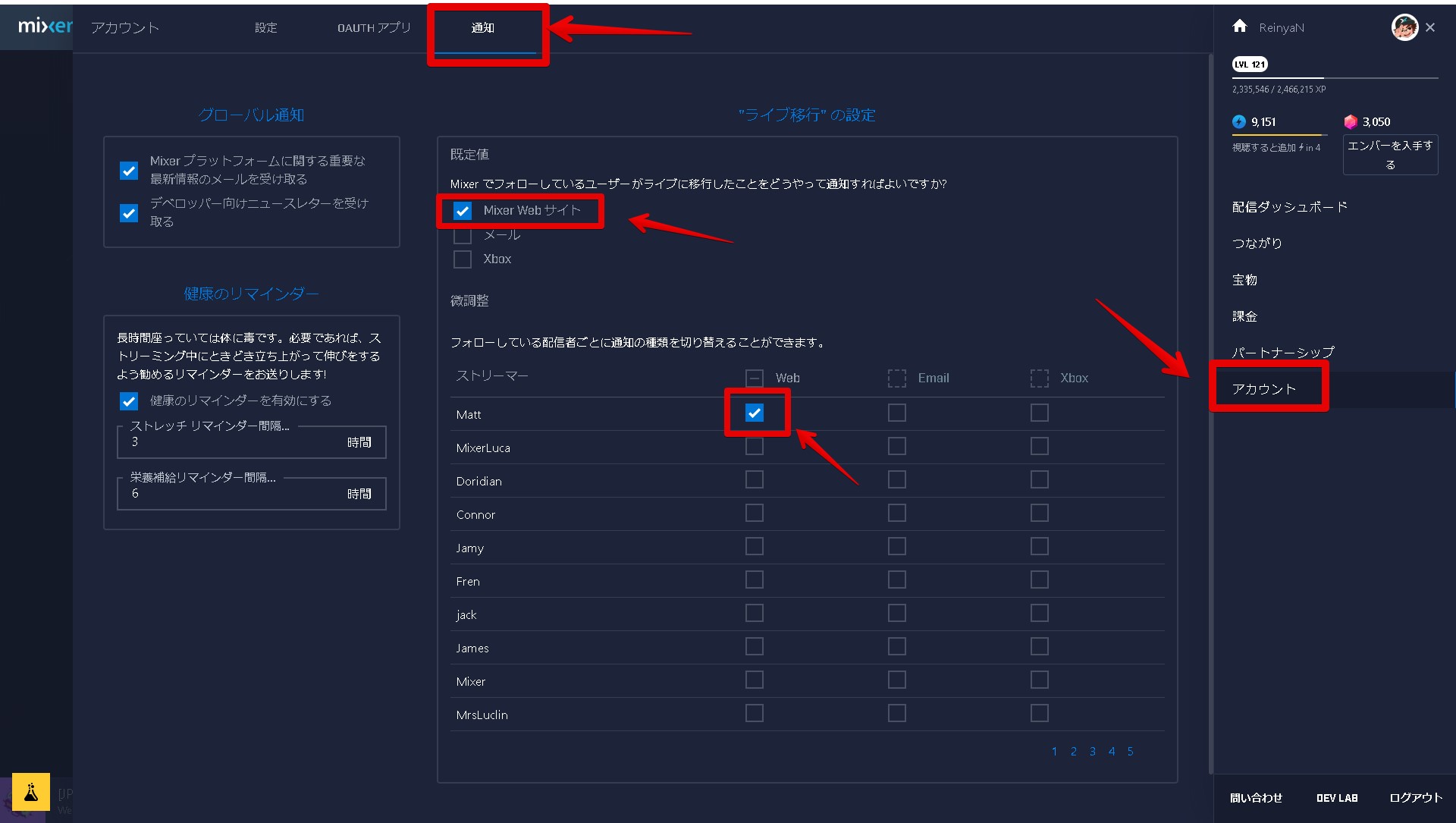The height and width of the screenshot is (823, 1456).
Task: Click the pink embers icon
Action: tap(1351, 121)
